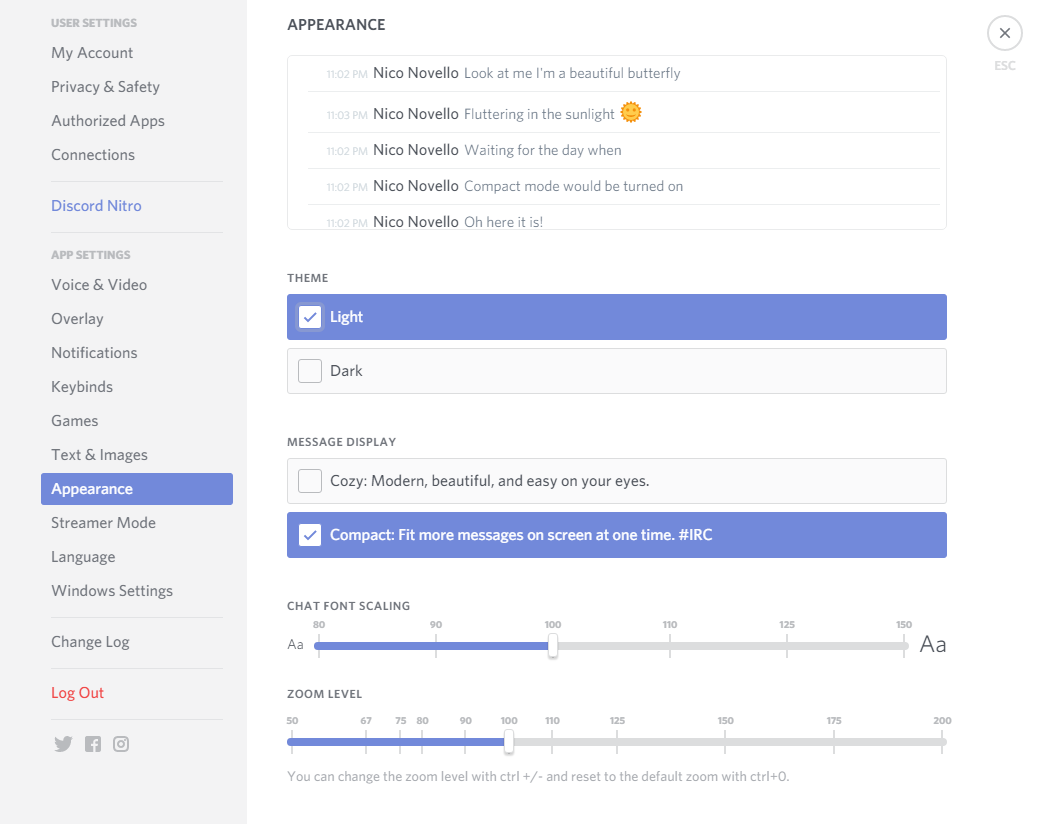
Task: Go to Text & Images settings
Action: coord(100,454)
